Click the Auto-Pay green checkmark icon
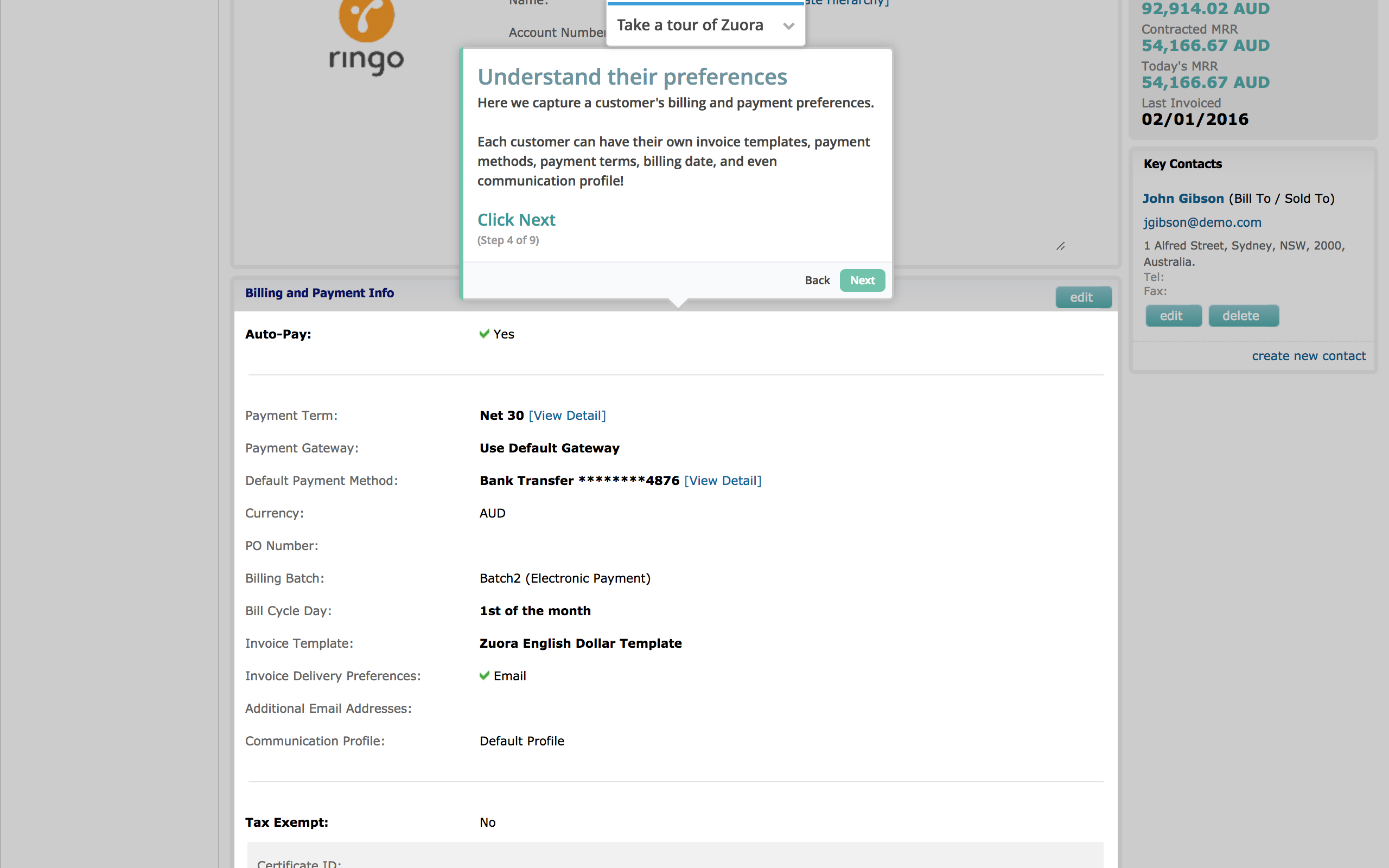 (485, 334)
